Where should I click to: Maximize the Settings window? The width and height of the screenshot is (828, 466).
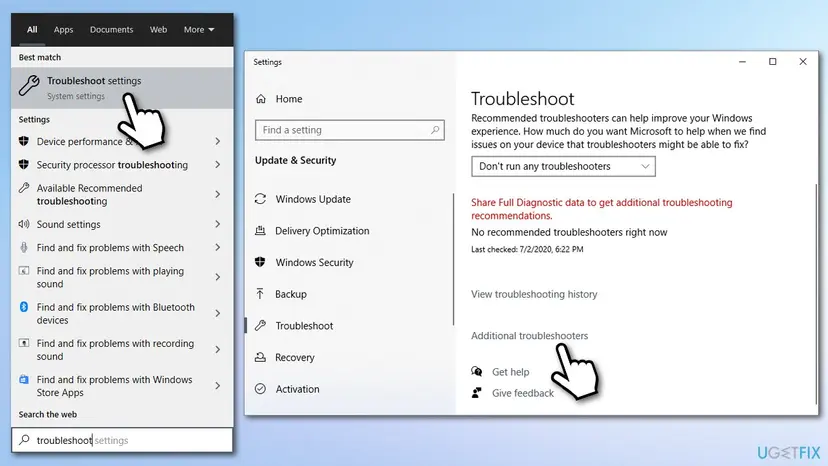coord(773,62)
